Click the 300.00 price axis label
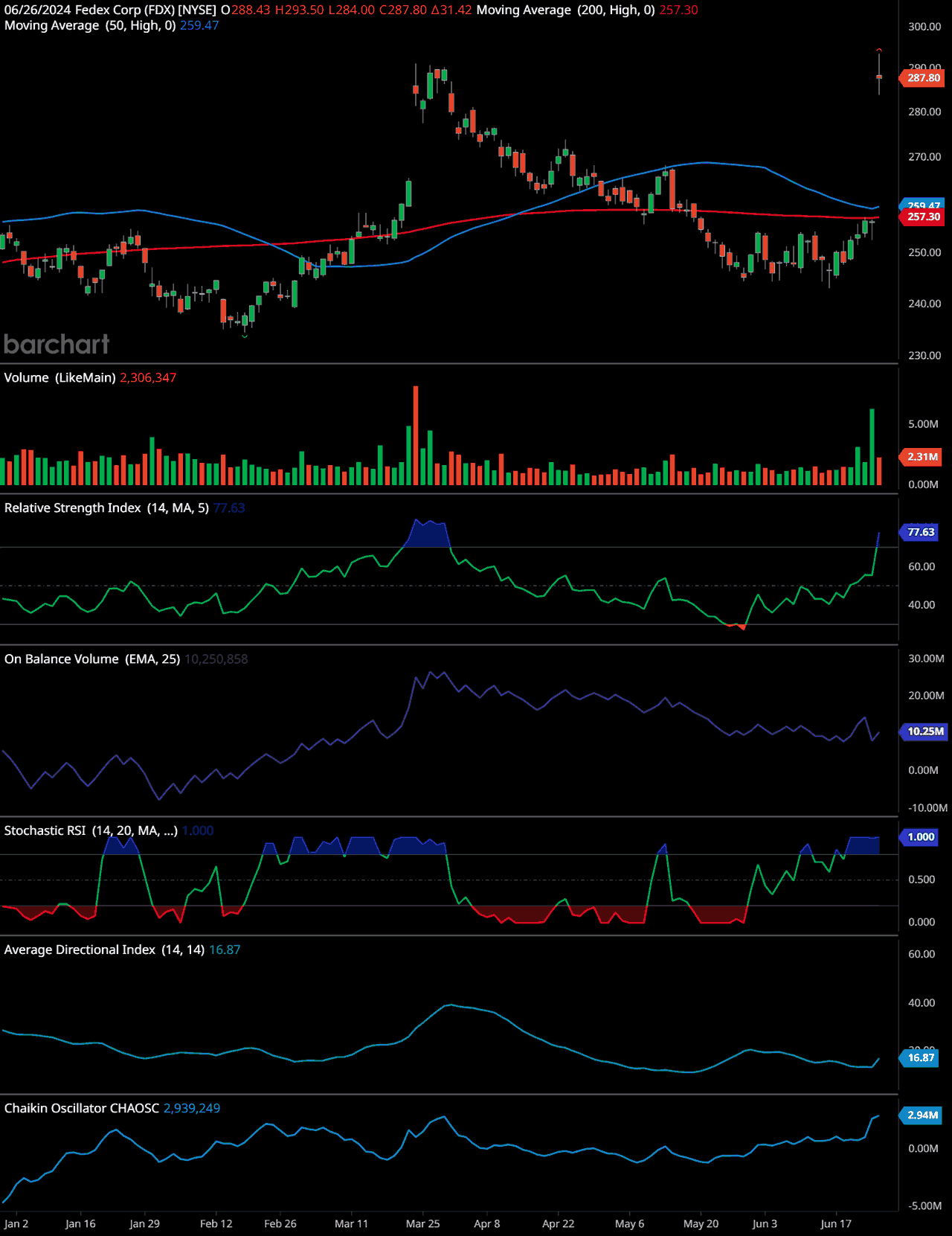The image size is (952, 1236). click(924, 27)
